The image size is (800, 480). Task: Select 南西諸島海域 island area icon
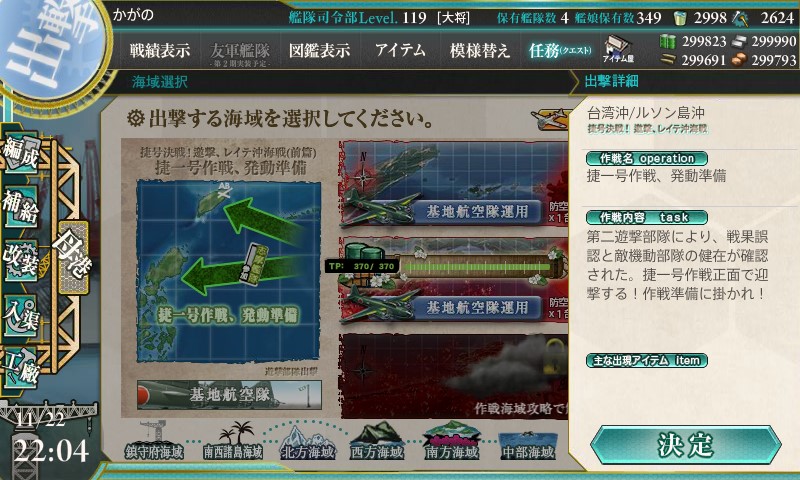tap(233, 441)
